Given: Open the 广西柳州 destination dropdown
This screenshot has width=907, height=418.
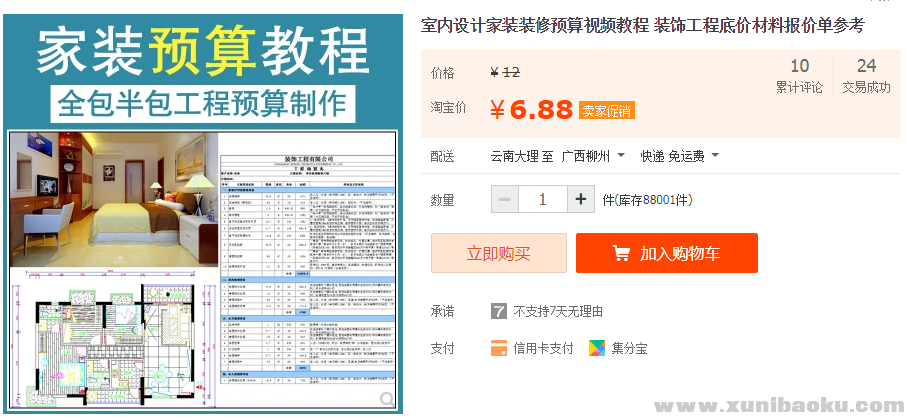Looking at the screenshot, I should pos(593,156).
